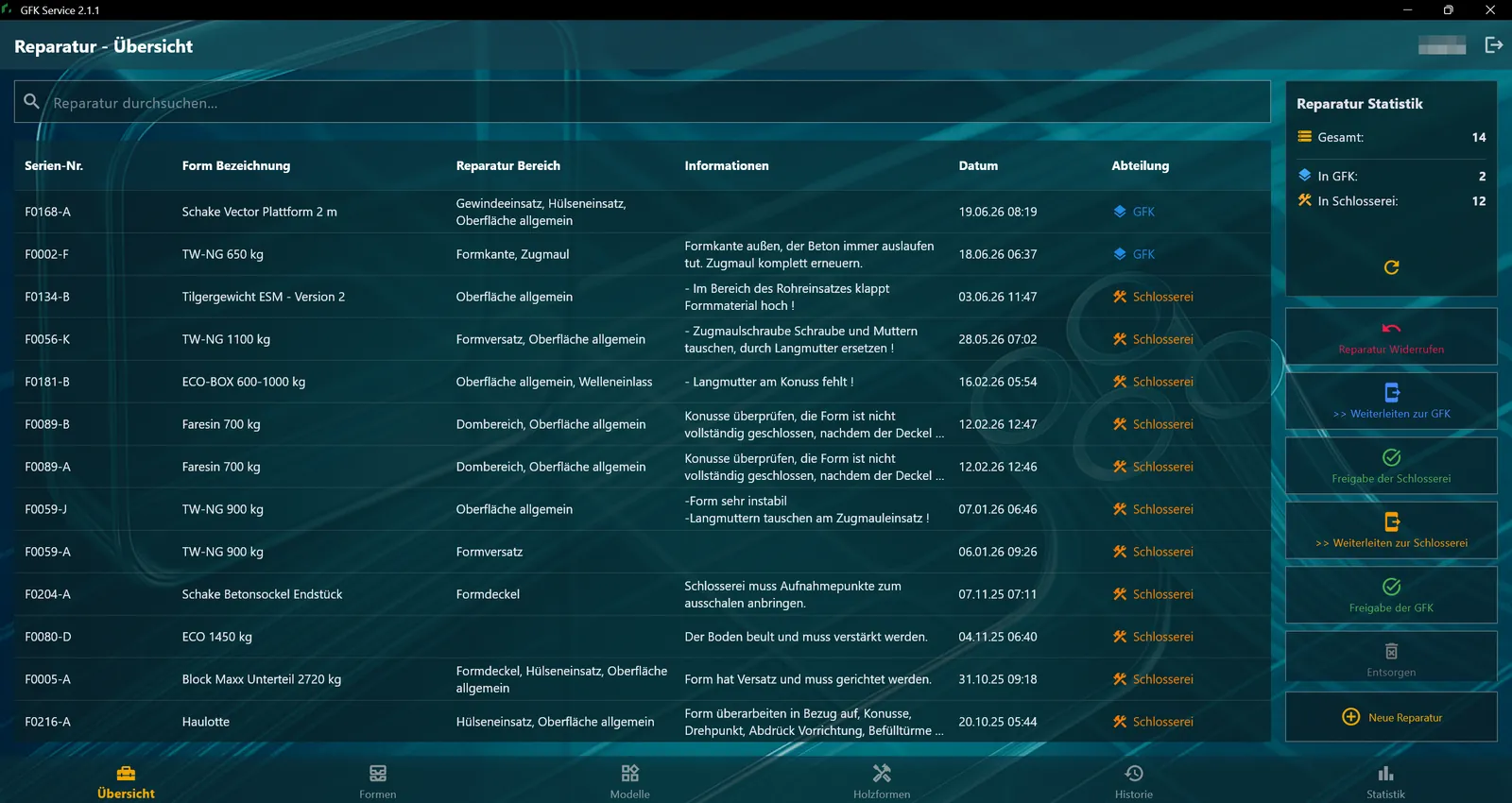Focus the Reparatur durchsuchen search field
This screenshot has width=1512, height=803.
(x=642, y=102)
